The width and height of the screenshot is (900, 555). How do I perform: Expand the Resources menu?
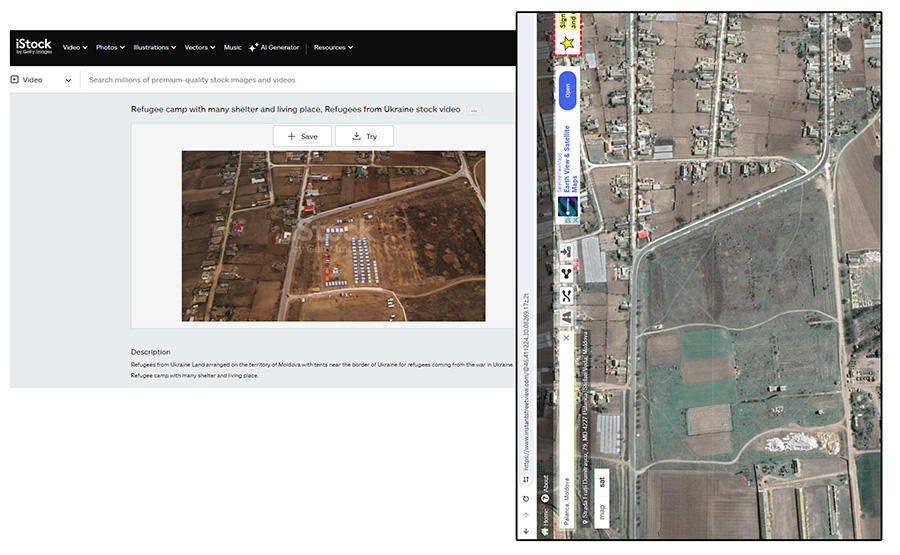pos(333,48)
